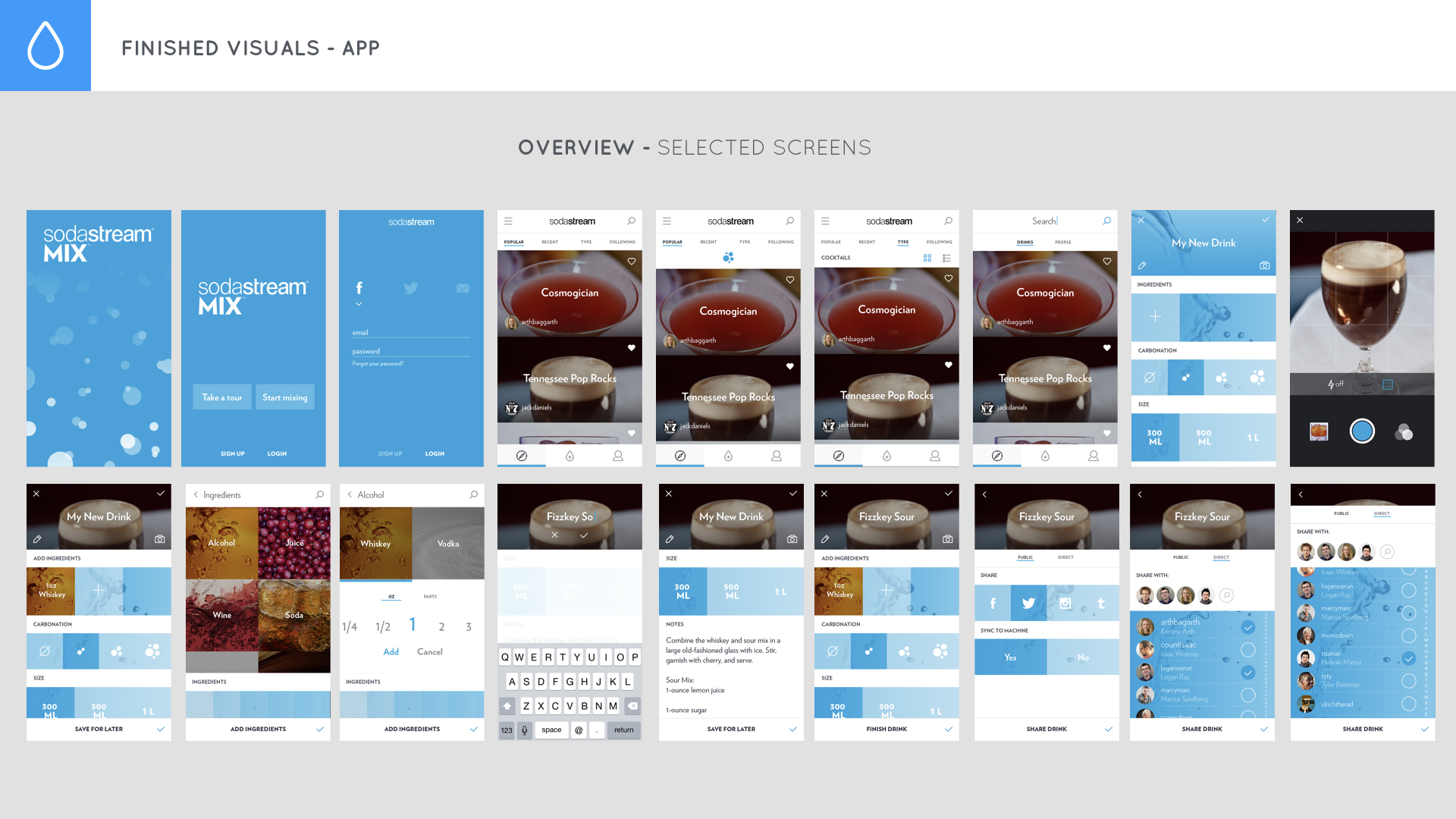
Task: Tap backspace key on the keyboard
Action: (x=632, y=705)
